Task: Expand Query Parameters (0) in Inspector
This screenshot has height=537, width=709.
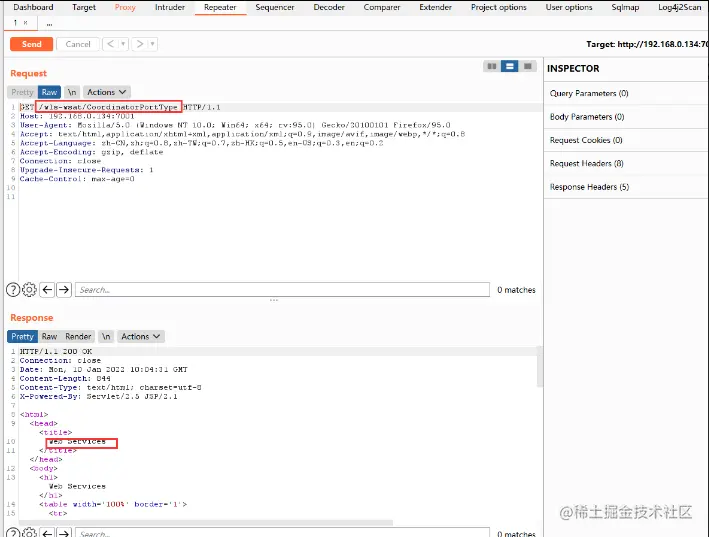Action: tap(626, 93)
